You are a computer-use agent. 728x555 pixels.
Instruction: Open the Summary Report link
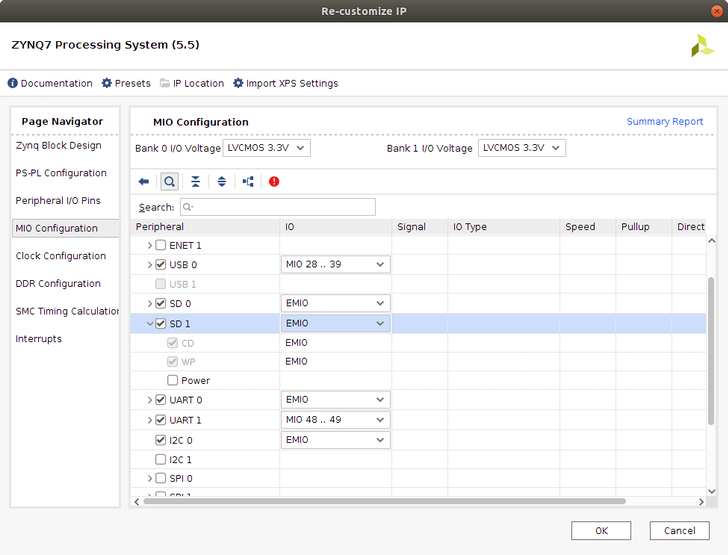point(664,122)
